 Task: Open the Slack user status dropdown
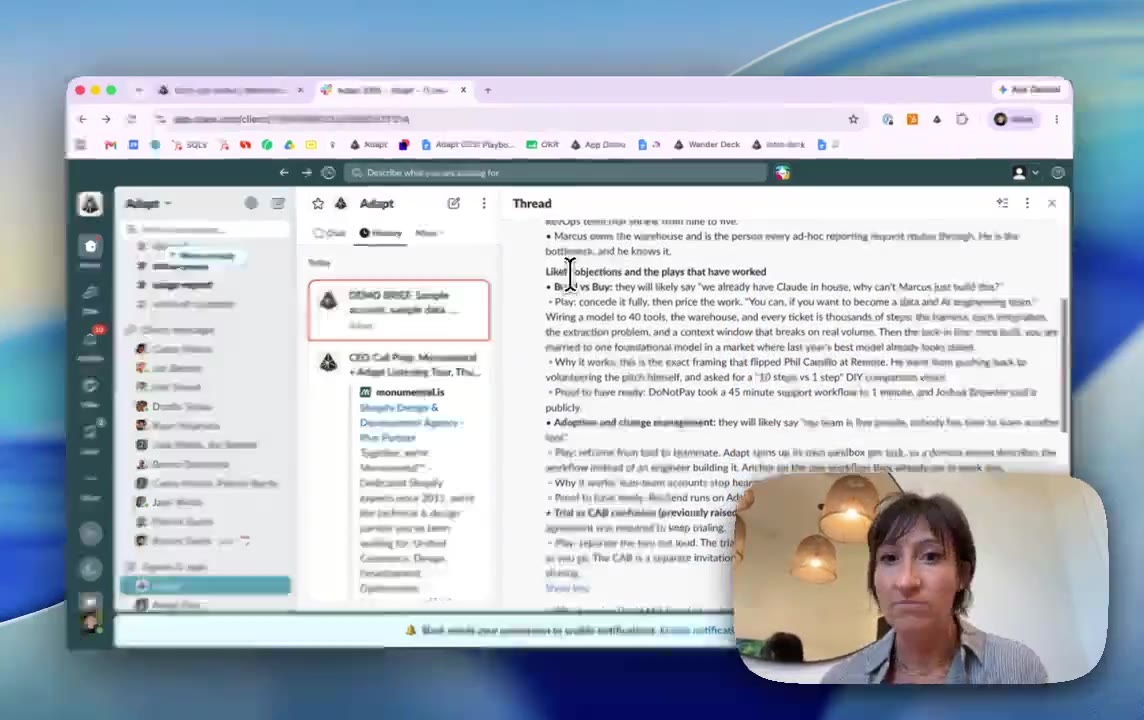1025,172
